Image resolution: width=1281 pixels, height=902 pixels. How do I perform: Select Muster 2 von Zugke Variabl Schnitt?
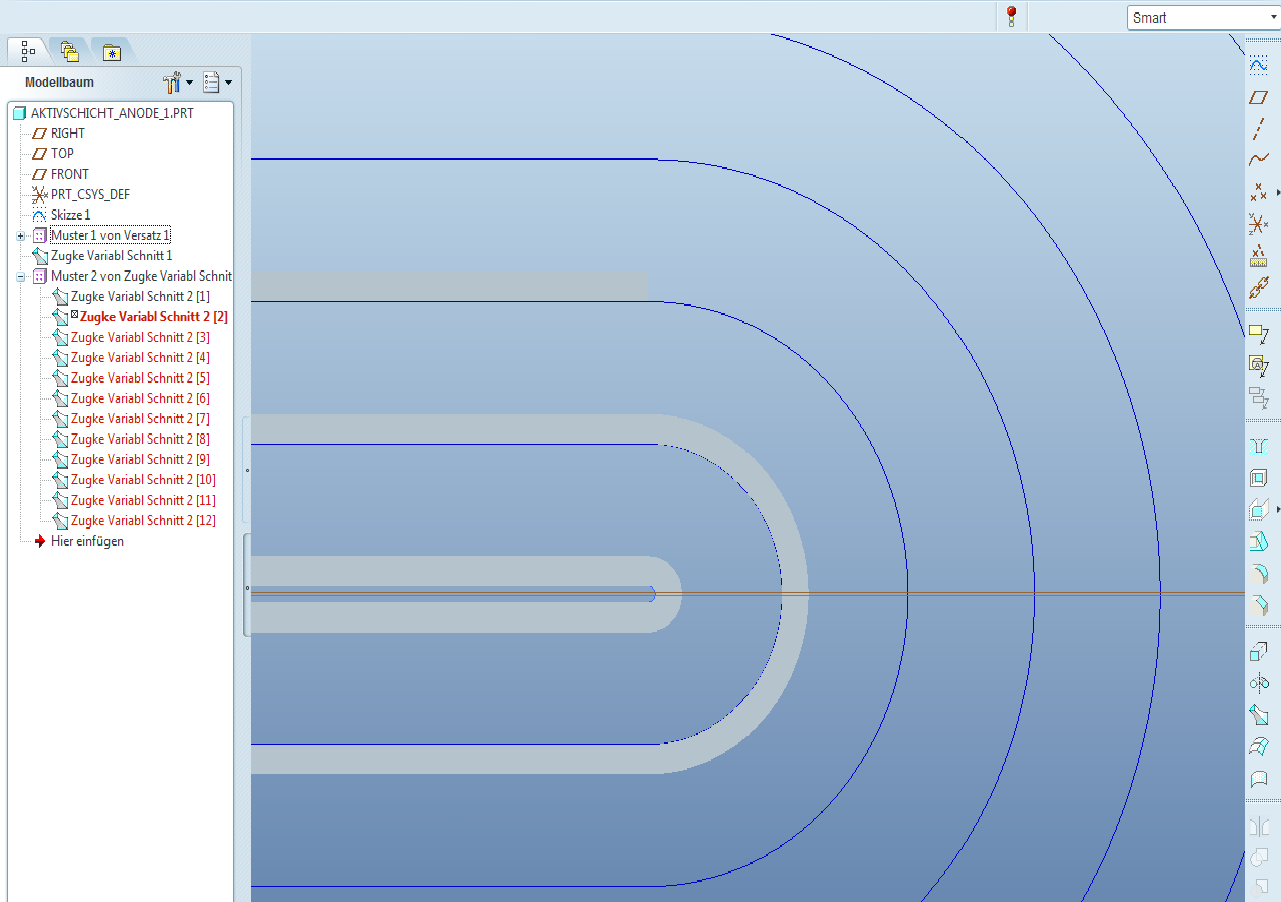141,276
